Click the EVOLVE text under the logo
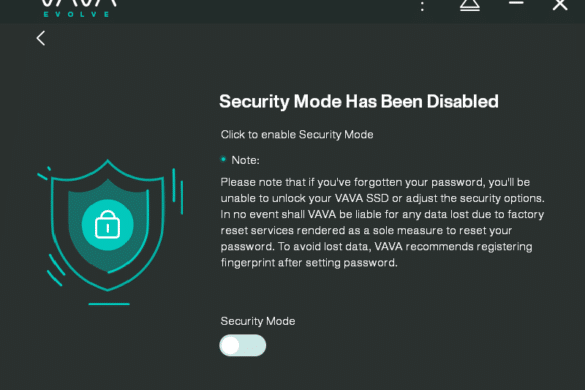The height and width of the screenshot is (390, 585). 76,14
